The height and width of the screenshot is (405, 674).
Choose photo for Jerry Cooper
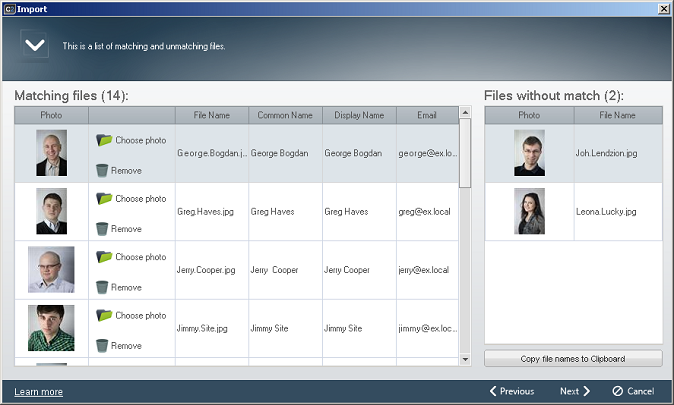(131, 257)
